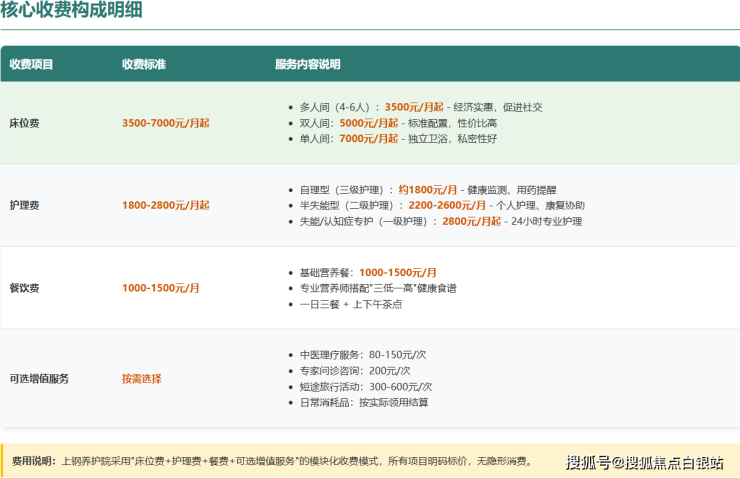Select the 服务内容说明 column header
Screen dimensions: 740x478
pos(307,64)
